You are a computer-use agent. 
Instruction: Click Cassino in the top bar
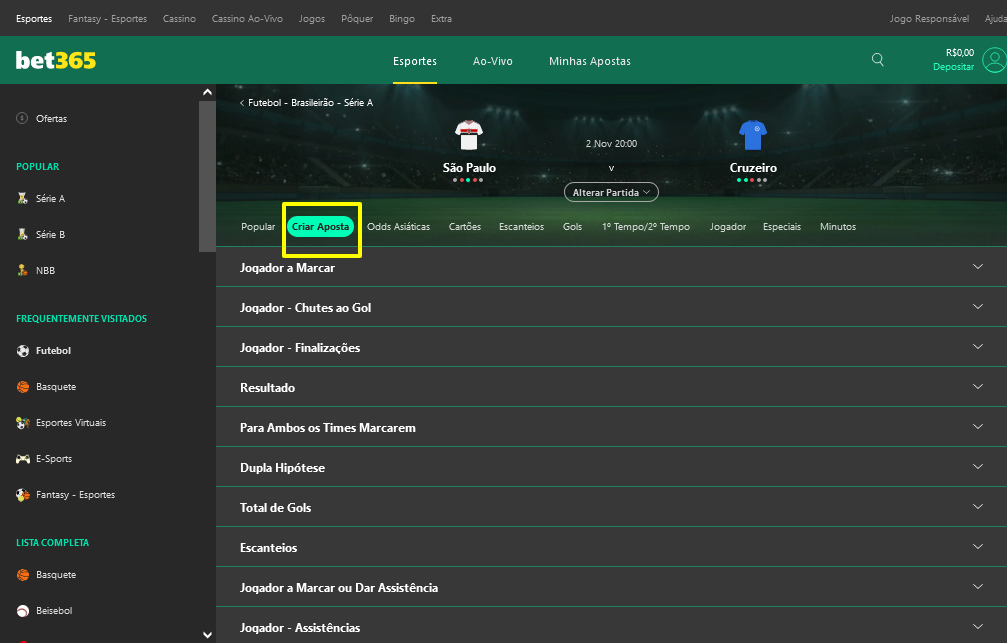point(179,19)
